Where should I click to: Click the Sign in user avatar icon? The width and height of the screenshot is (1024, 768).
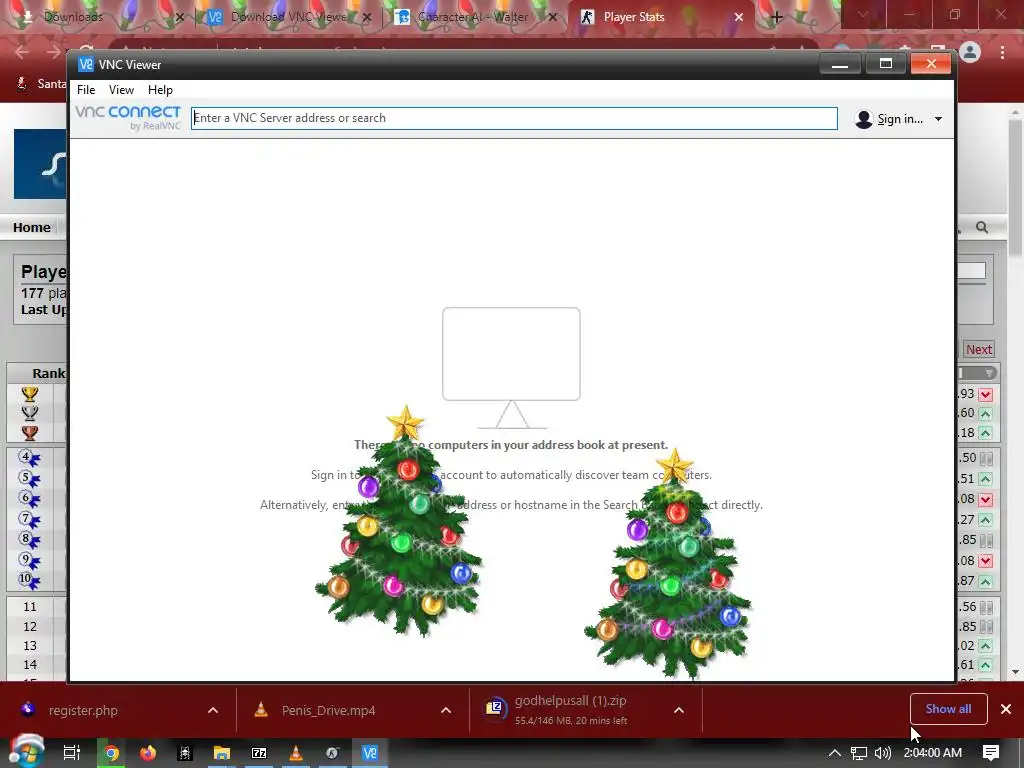(863, 119)
